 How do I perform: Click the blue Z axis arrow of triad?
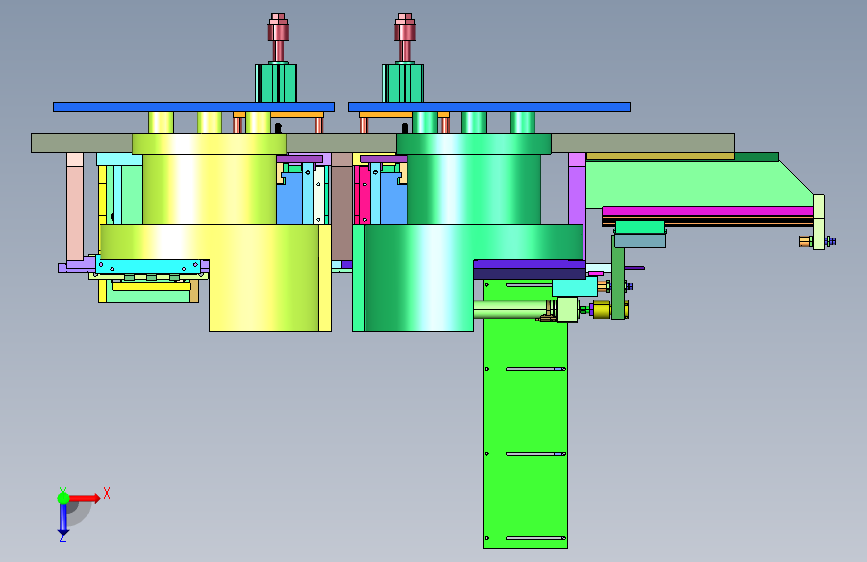click(63, 520)
